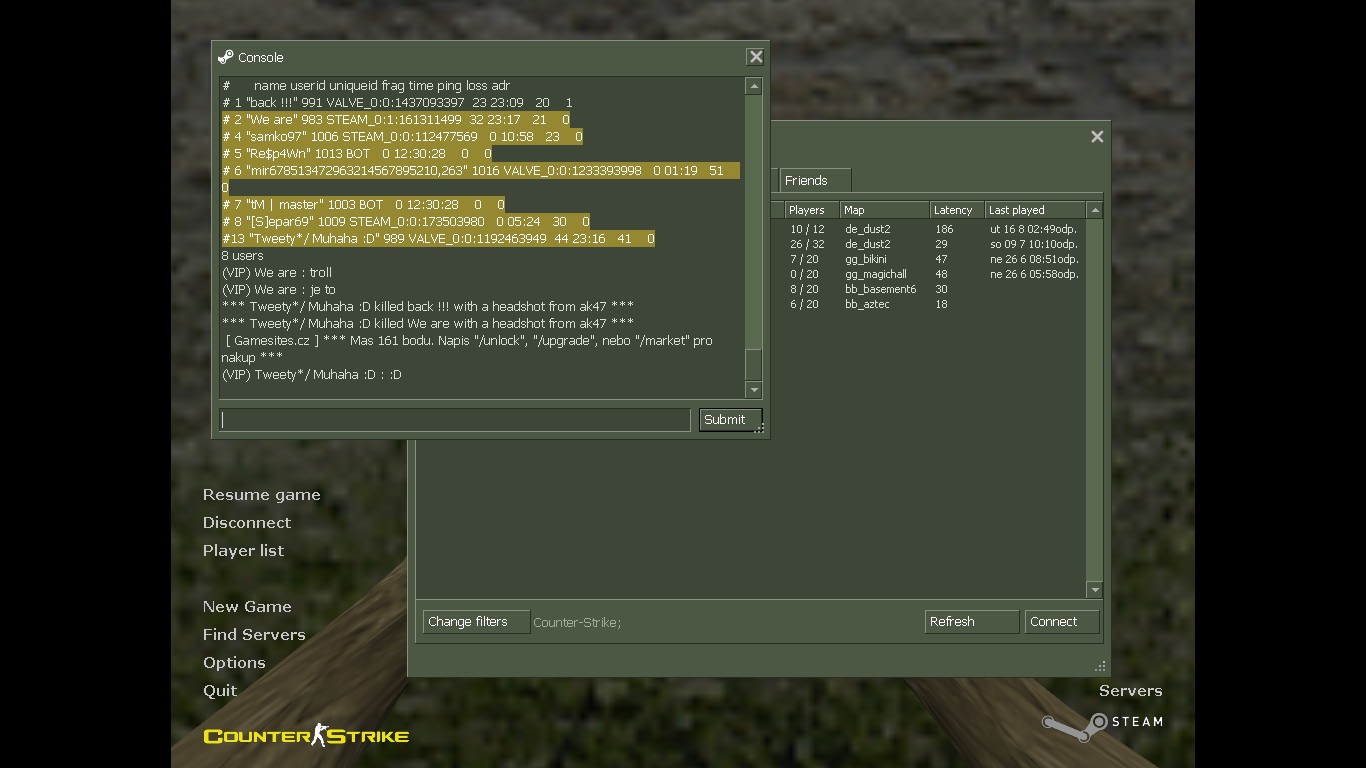This screenshot has height=768, width=1366.
Task: Submit the console command
Action: click(x=730, y=420)
